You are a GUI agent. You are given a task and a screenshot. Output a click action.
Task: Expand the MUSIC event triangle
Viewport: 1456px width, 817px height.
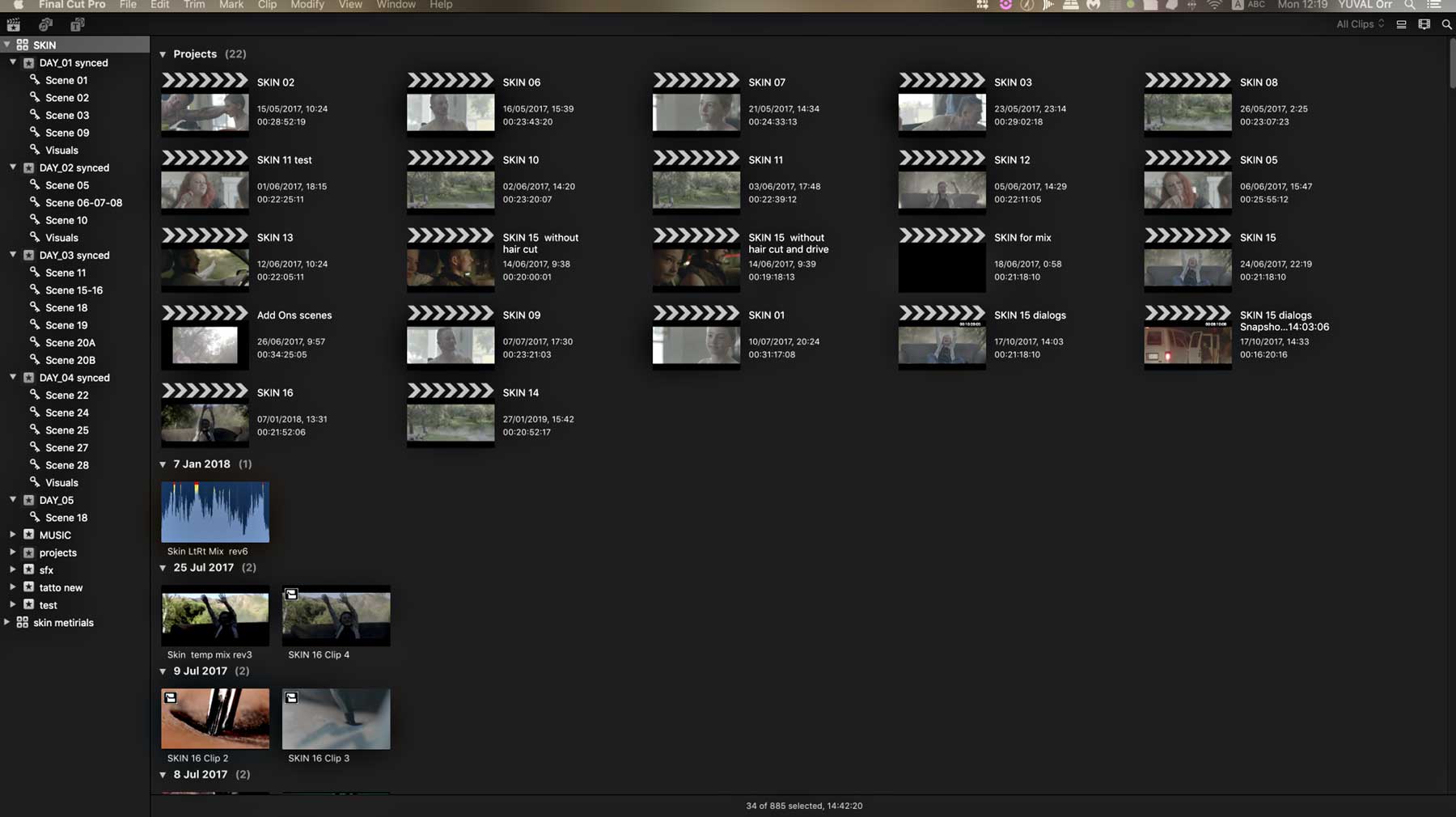[x=13, y=535]
